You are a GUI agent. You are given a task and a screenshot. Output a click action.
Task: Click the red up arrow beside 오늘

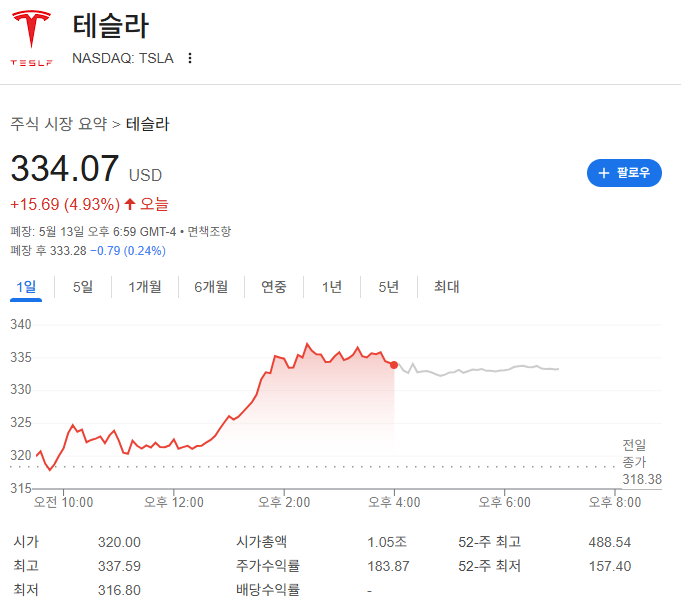(130, 204)
